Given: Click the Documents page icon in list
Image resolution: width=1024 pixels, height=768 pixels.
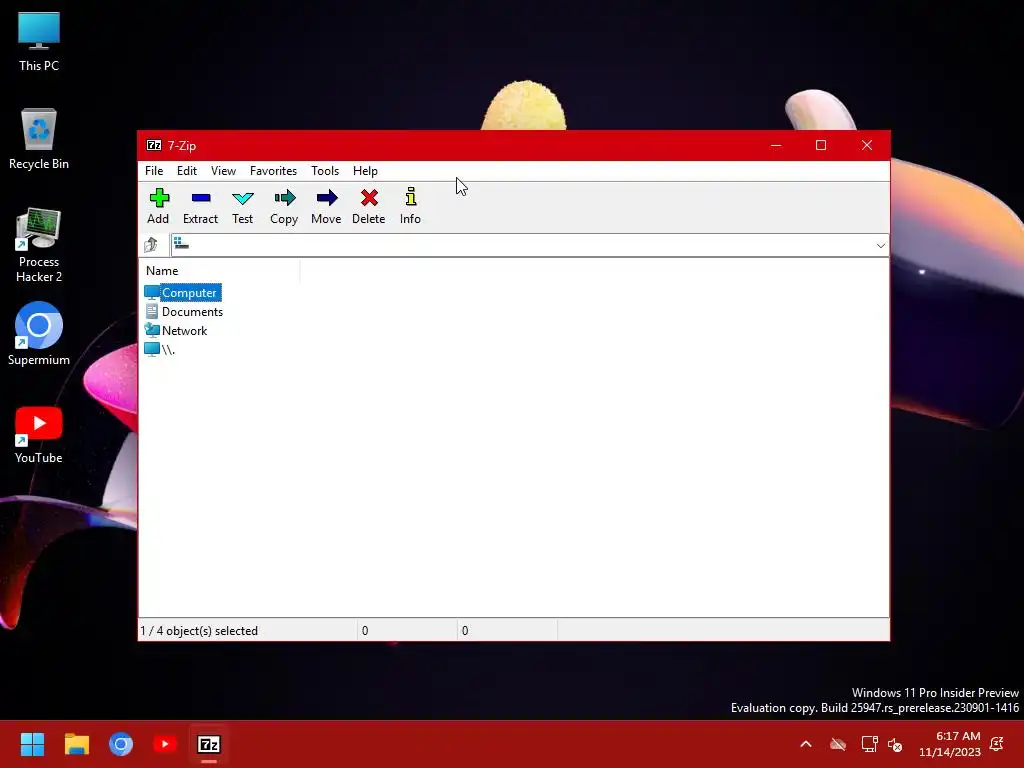Looking at the screenshot, I should [152, 312].
